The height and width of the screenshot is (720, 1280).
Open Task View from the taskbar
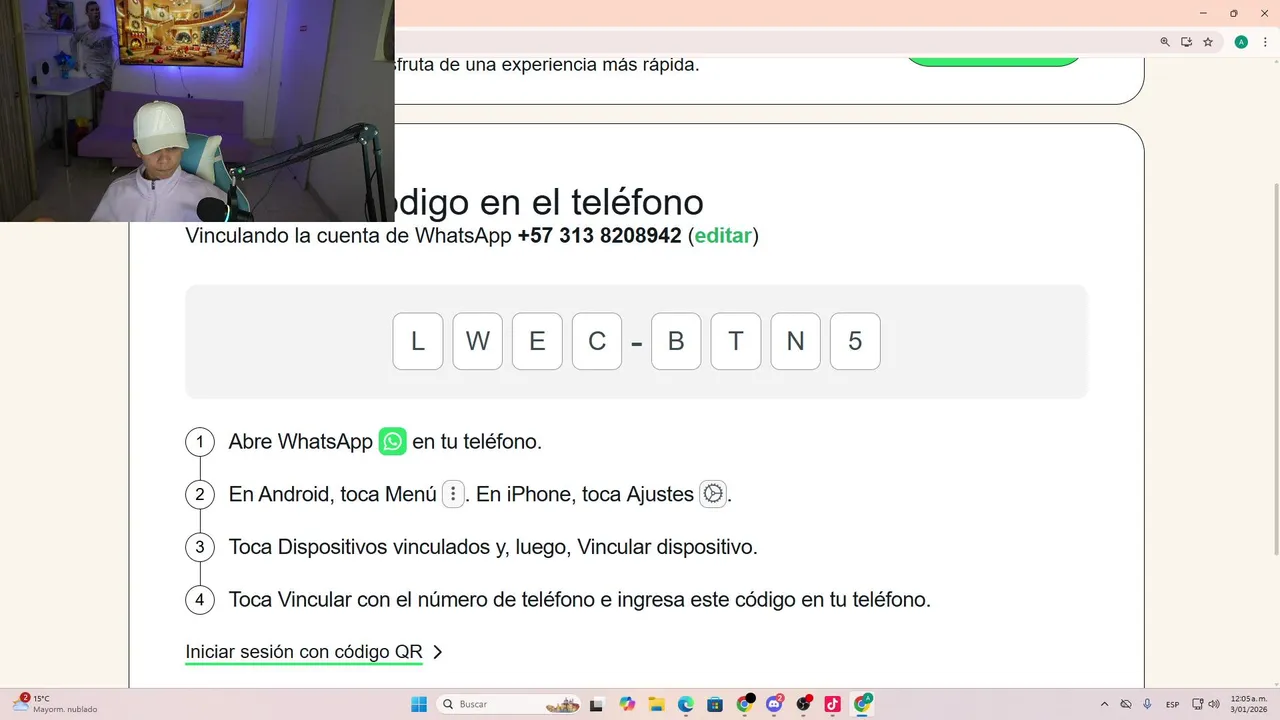click(x=597, y=704)
